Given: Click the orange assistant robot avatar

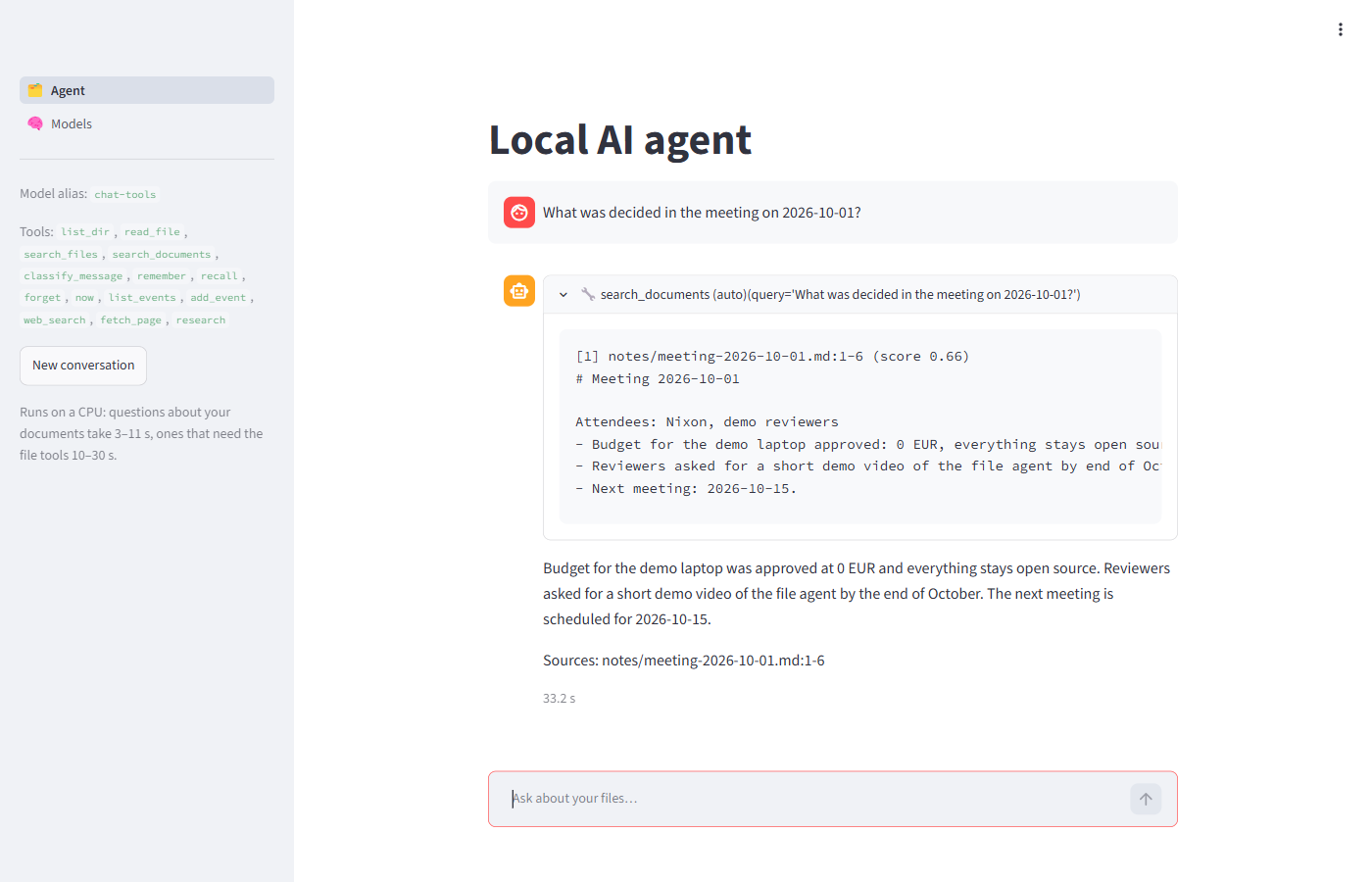Looking at the screenshot, I should coord(519,291).
